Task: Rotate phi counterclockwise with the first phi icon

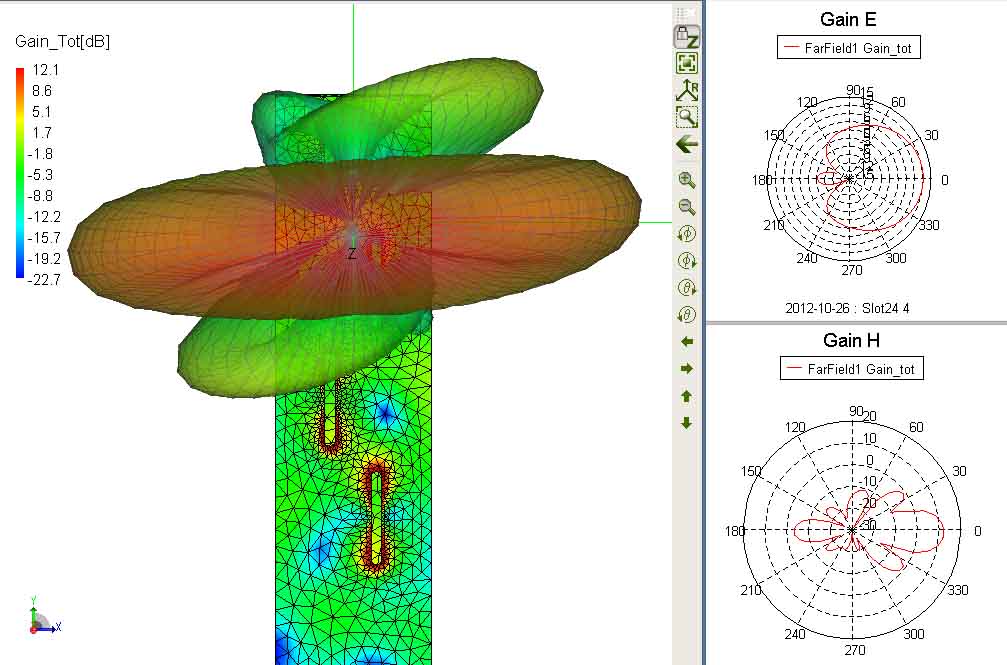Action: click(687, 233)
